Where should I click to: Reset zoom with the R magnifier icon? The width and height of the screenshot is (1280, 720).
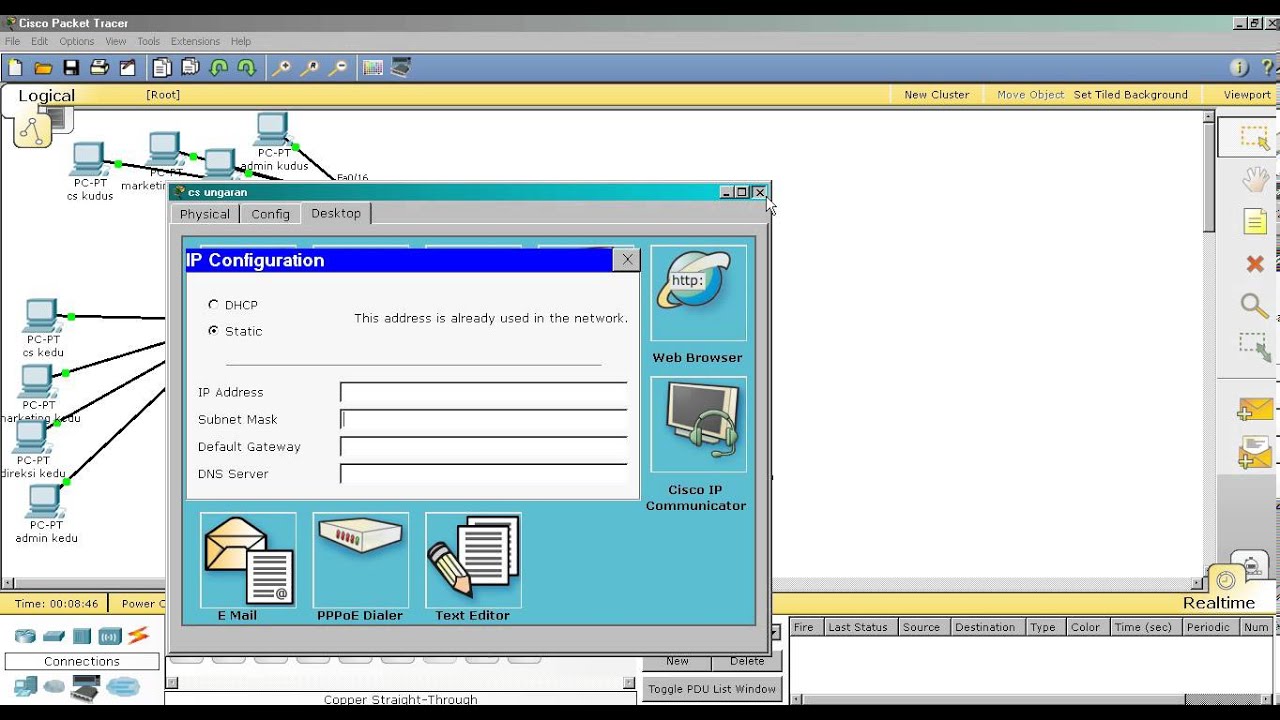[310, 68]
